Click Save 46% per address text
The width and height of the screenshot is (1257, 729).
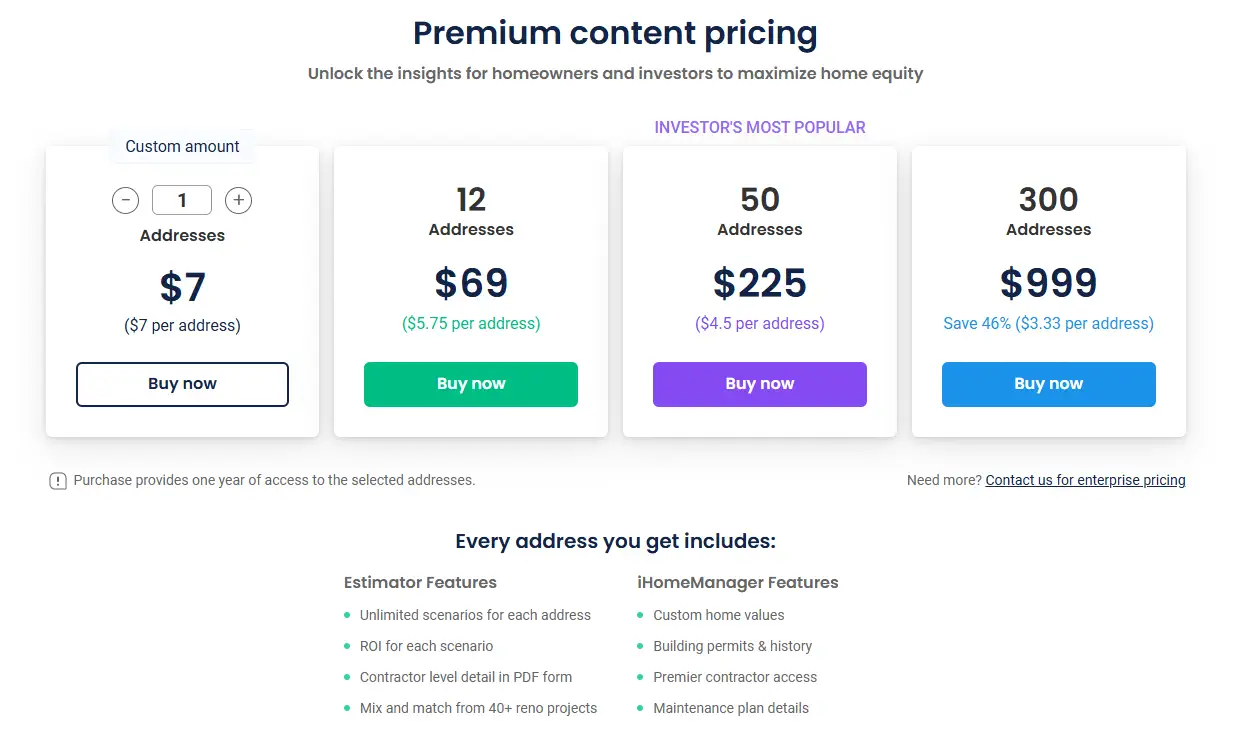(1048, 324)
